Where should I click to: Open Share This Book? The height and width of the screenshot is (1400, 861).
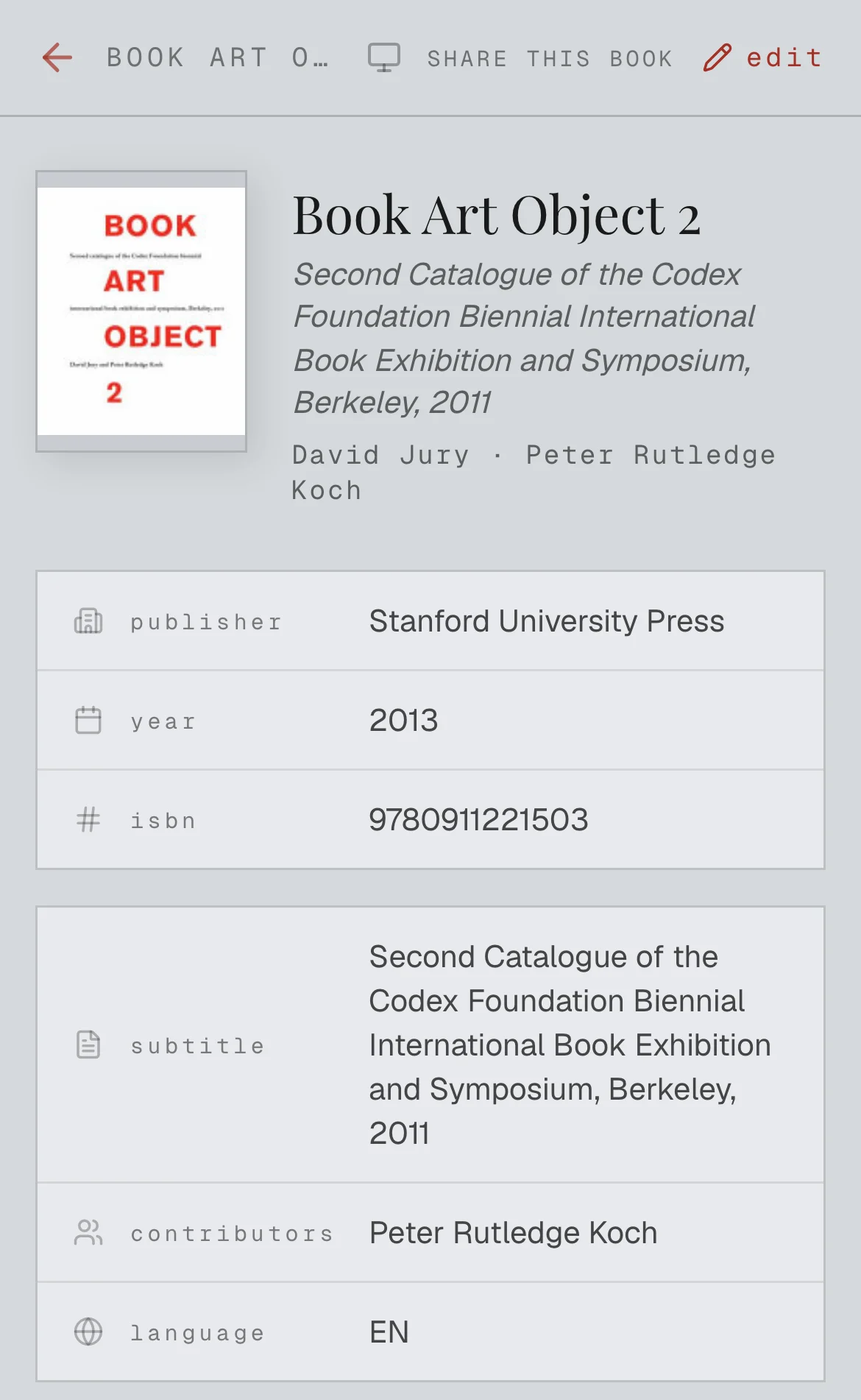pyautogui.click(x=550, y=58)
